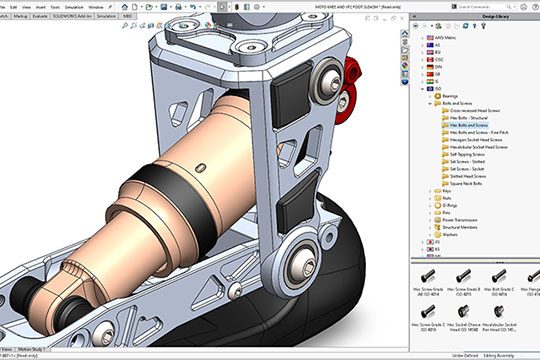Click the Print icon in top toolbar
The height and width of the screenshot is (360, 540).
tap(178, 7)
